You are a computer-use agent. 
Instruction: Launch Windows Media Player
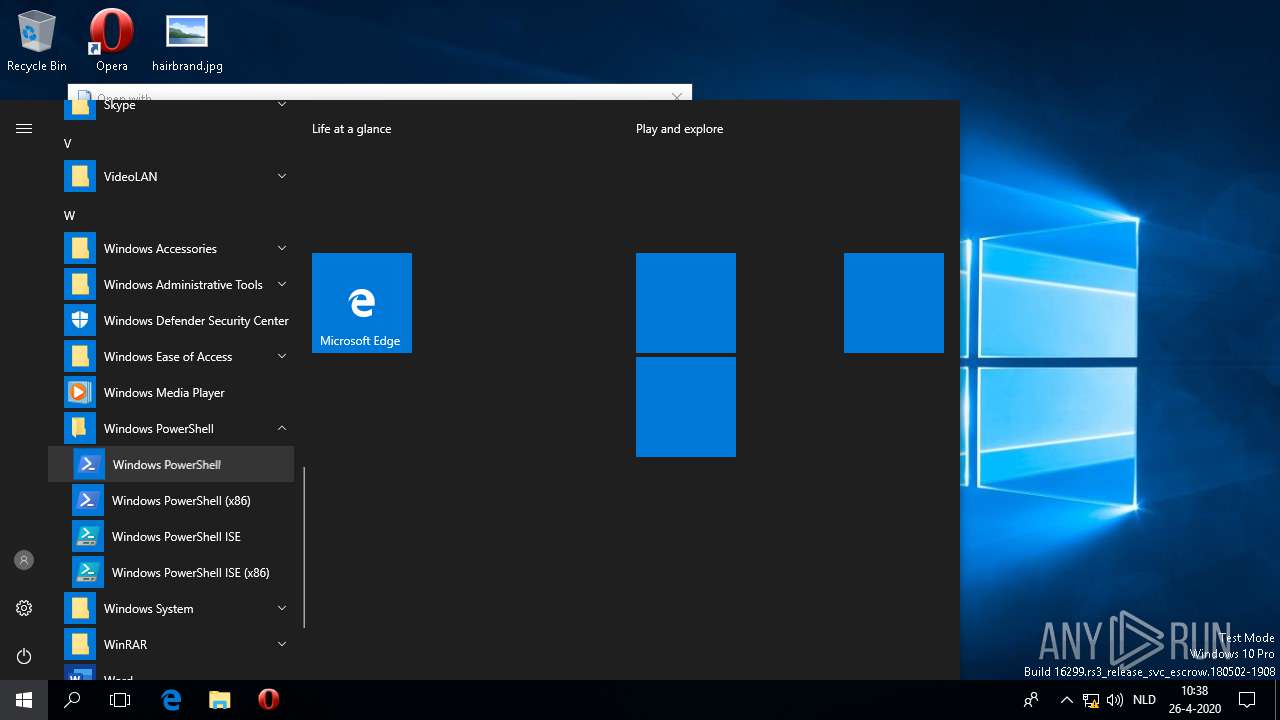pos(171,393)
